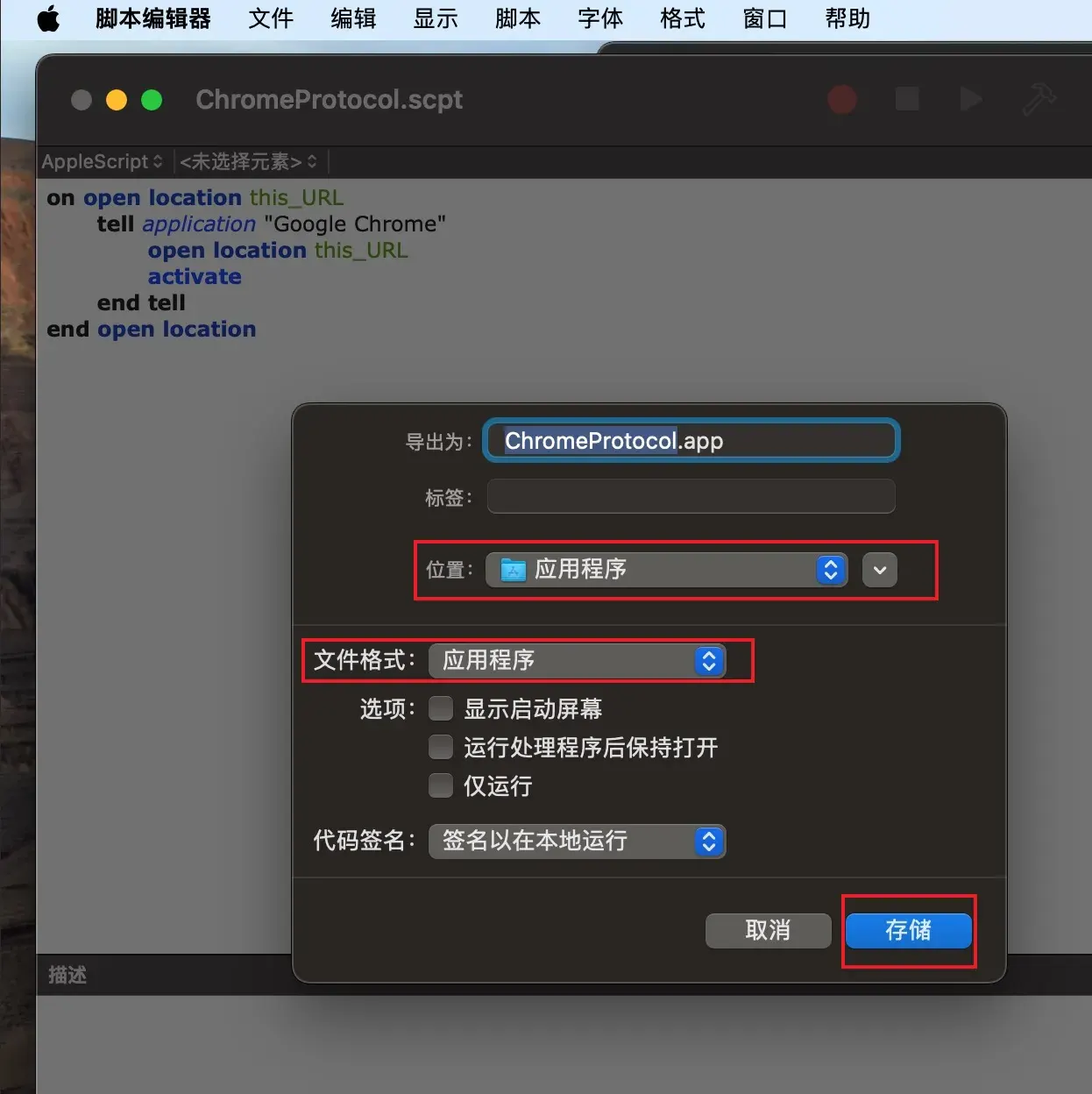Open the Apple menu

[x=48, y=18]
